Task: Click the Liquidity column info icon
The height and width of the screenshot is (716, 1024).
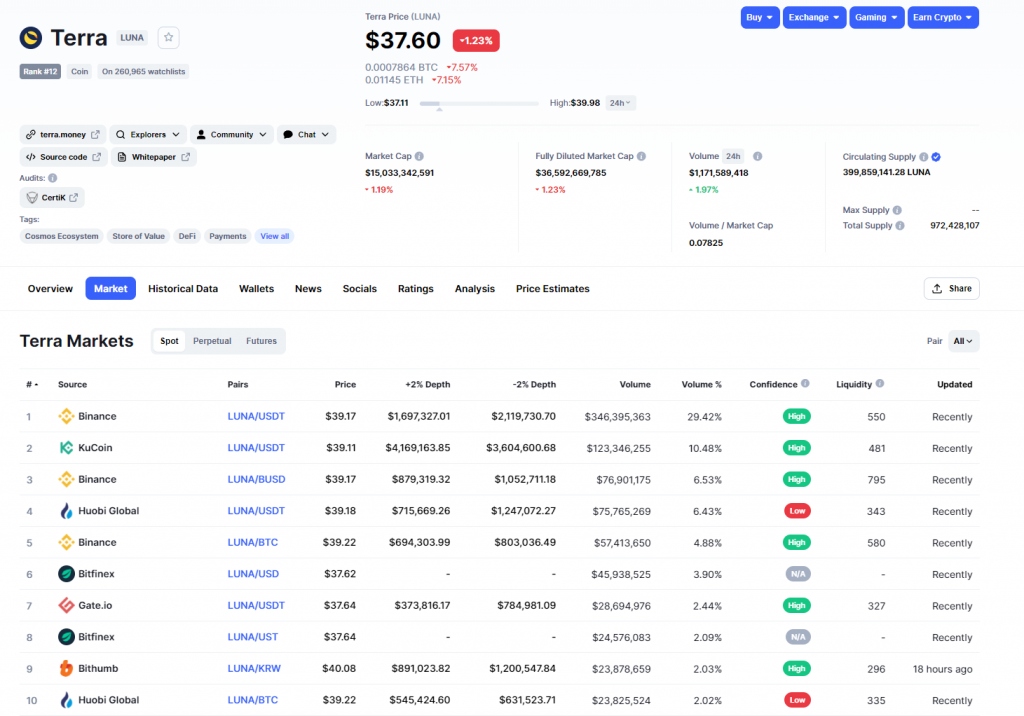Action: 880,384
